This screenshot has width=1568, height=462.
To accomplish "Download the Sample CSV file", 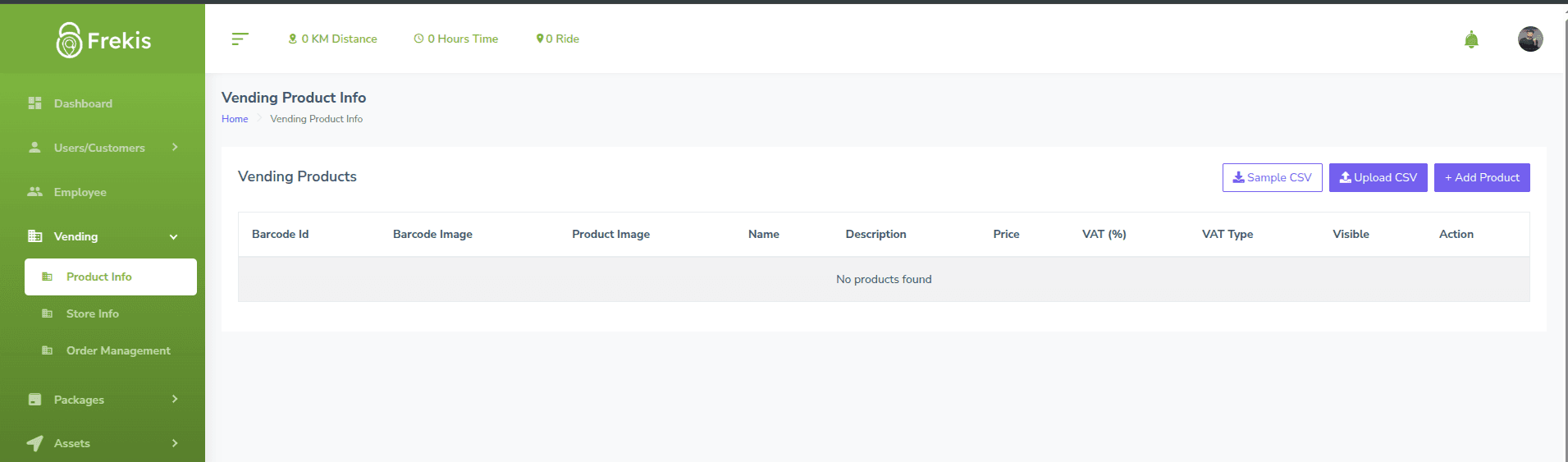I will point(1272,177).
